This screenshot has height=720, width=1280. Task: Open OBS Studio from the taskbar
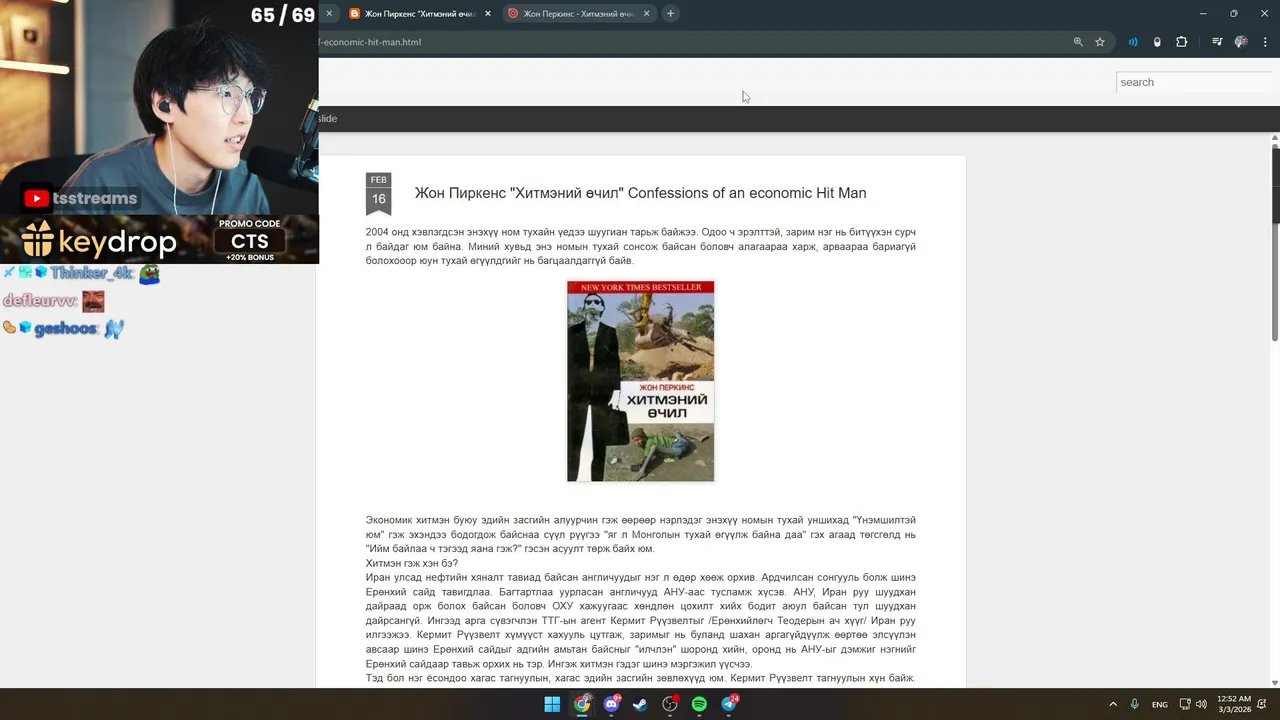670,704
